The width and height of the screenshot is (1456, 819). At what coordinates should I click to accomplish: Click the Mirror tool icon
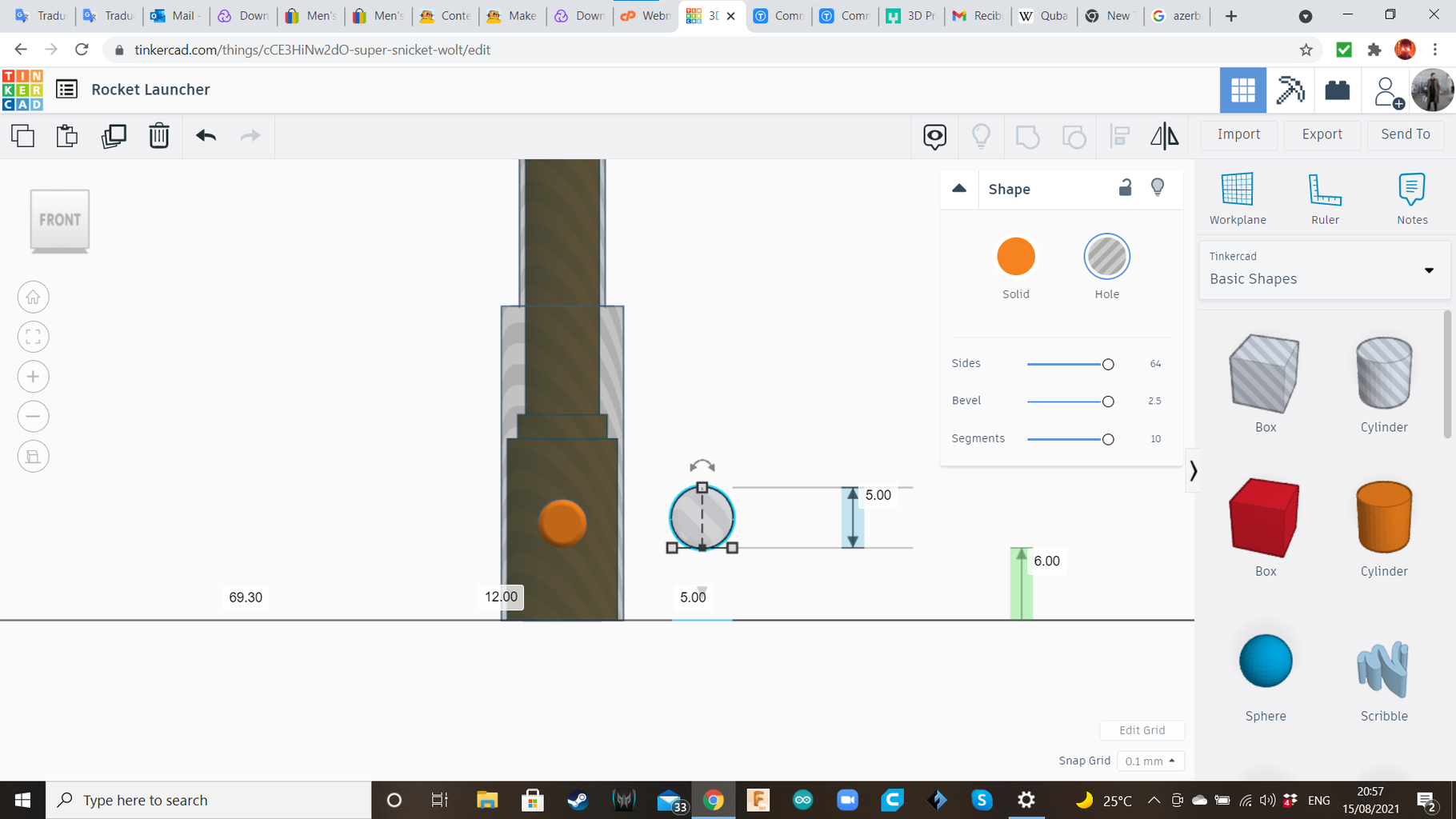[x=1164, y=136]
